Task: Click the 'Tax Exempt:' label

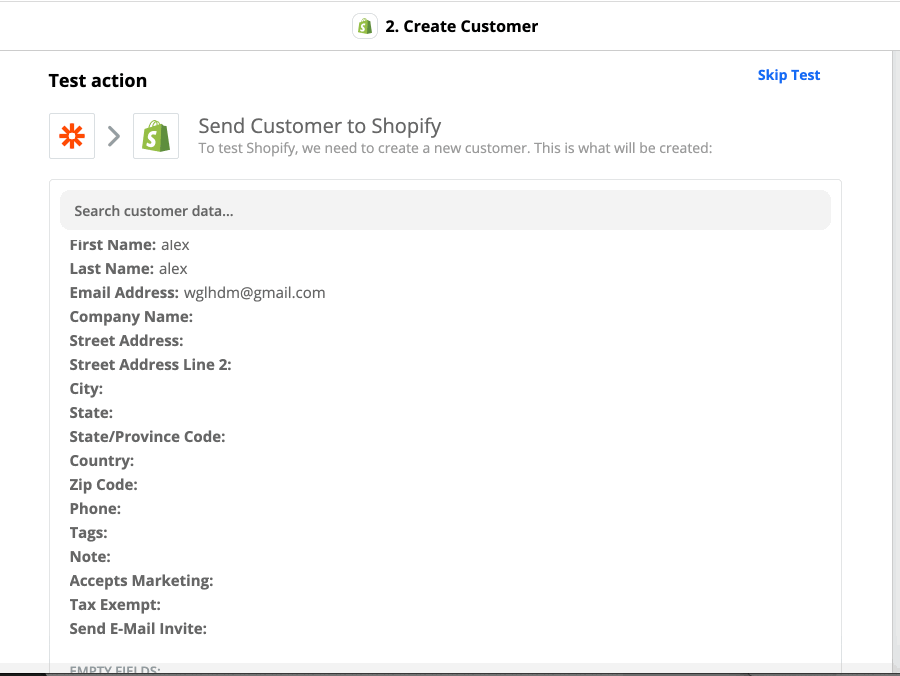Action: click(x=115, y=605)
